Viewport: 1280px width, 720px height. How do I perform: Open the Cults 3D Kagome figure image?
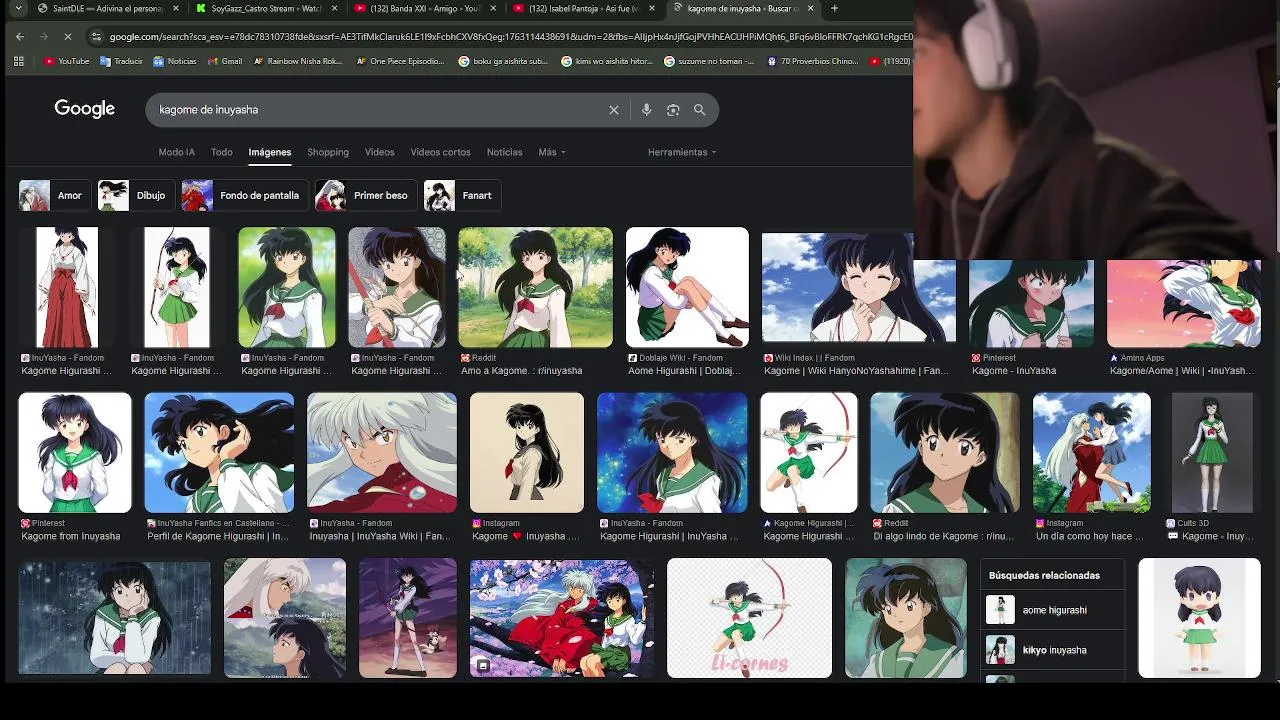click(x=1212, y=452)
